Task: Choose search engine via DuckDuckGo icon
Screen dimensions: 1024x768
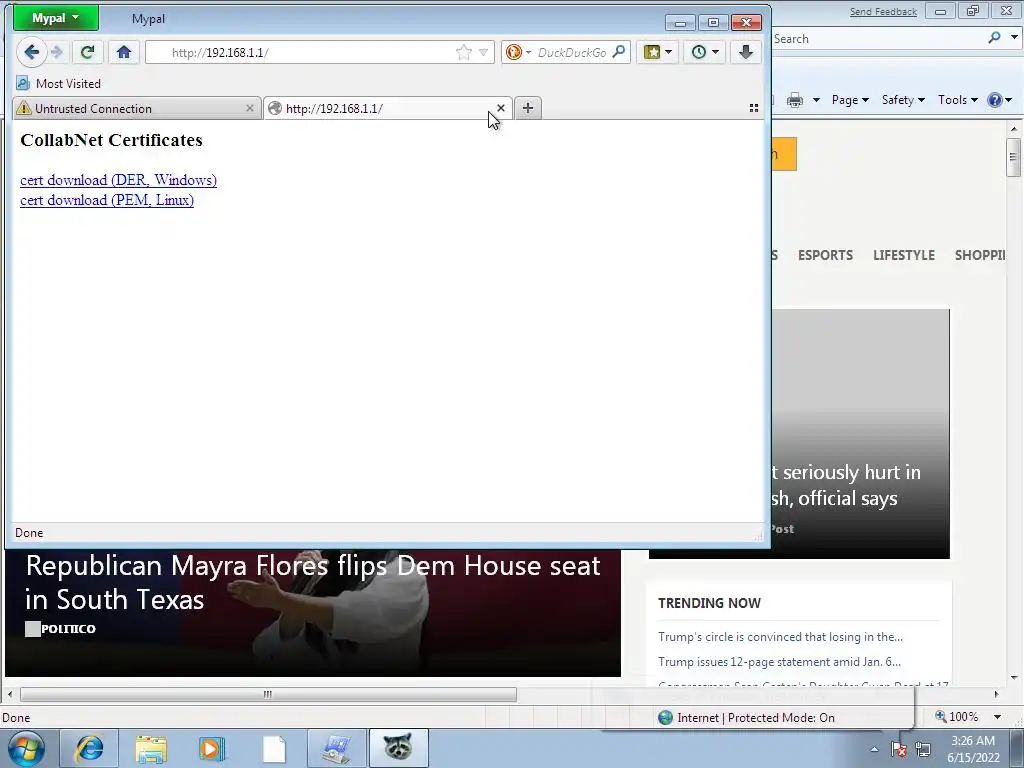Action: 517,52
